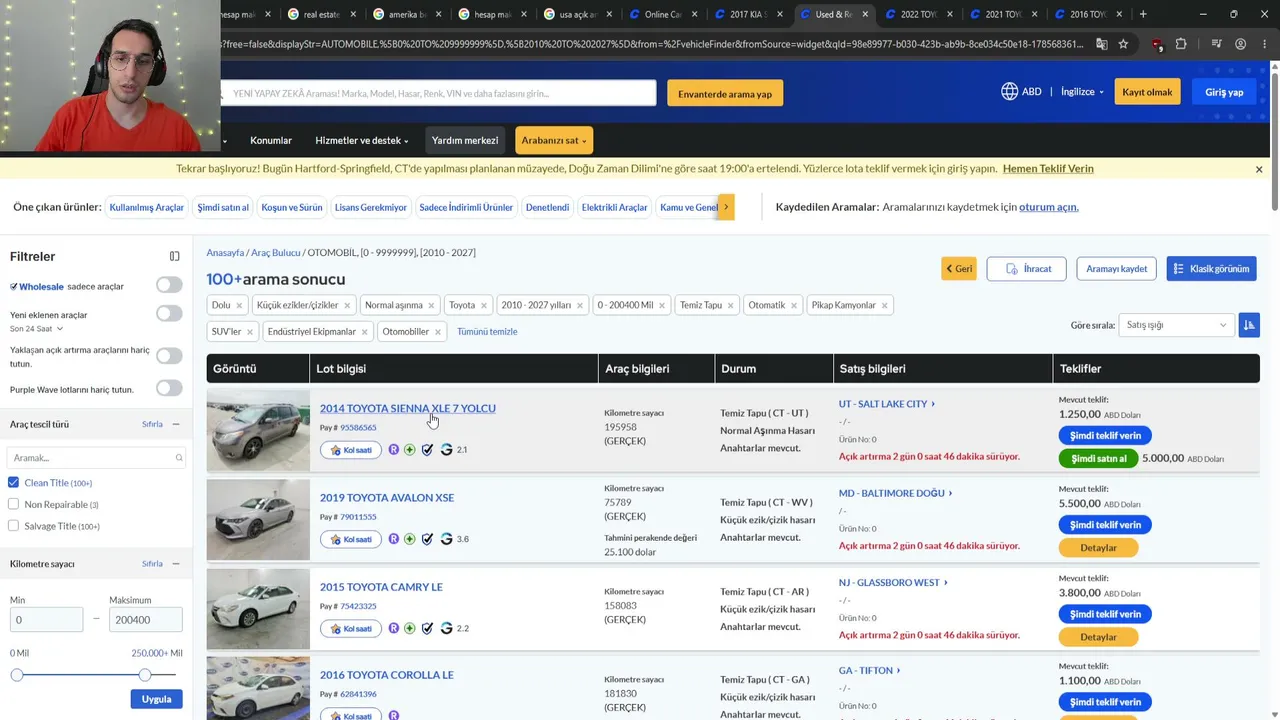Switch to the Online Car browser tab
Image resolution: width=1280 pixels, height=720 pixels.
point(663,14)
